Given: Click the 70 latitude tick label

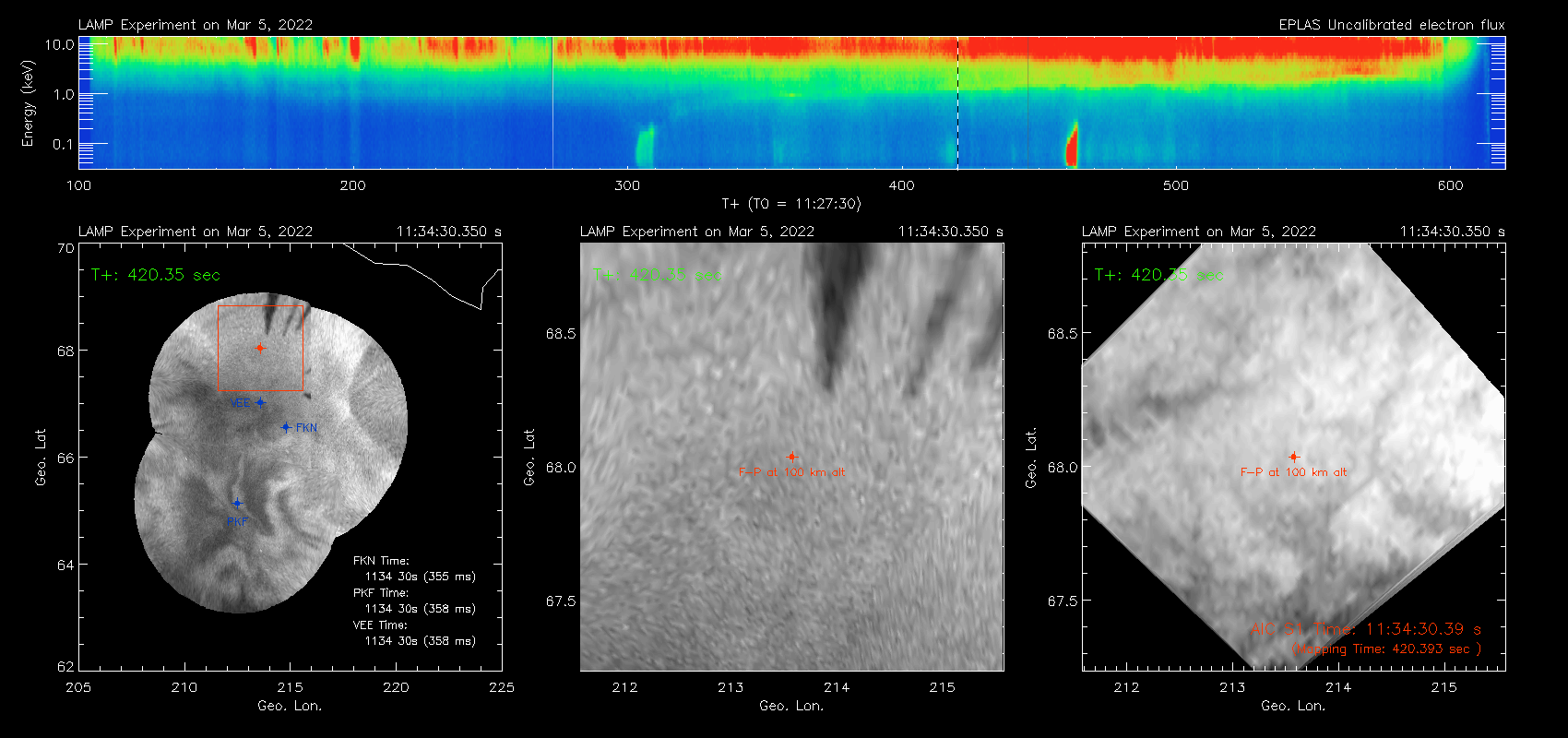Looking at the screenshot, I should [x=65, y=248].
